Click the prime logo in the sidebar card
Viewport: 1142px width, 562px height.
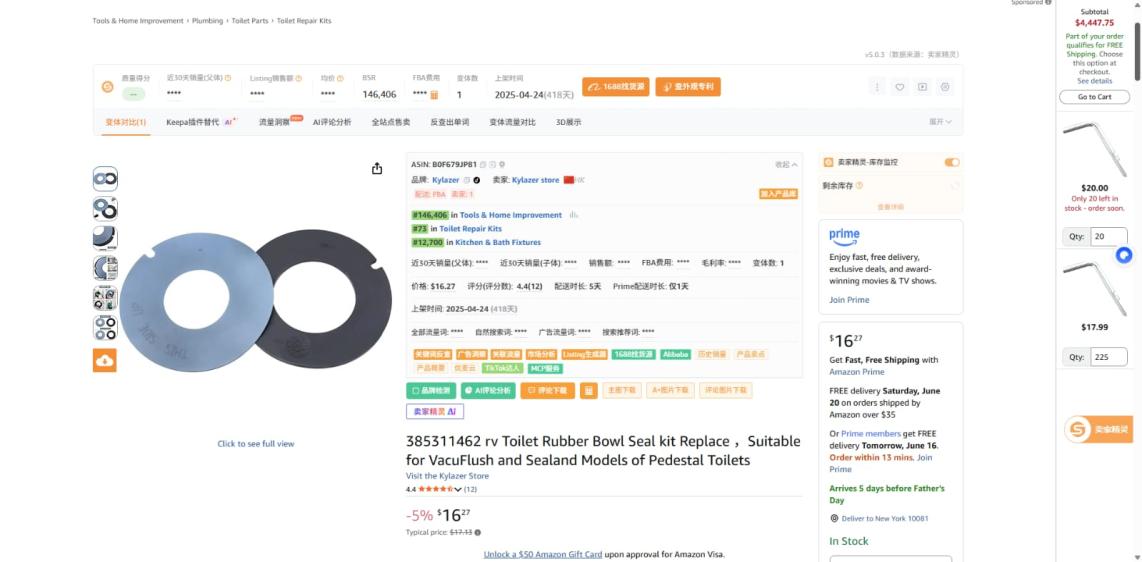(844, 236)
